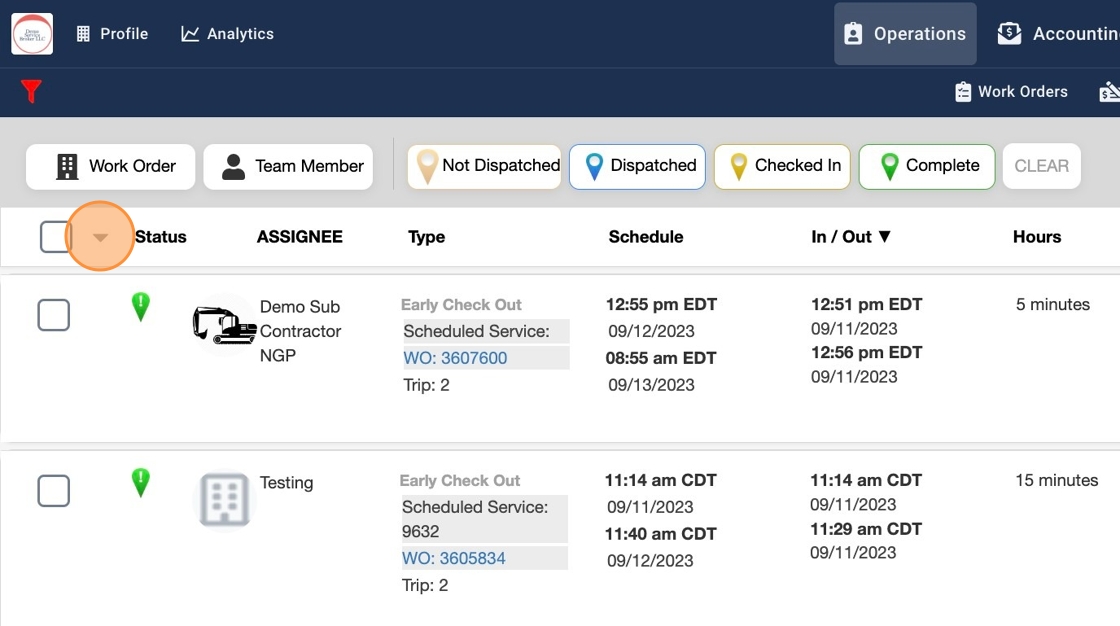Open the Profile menu

click(x=112, y=34)
